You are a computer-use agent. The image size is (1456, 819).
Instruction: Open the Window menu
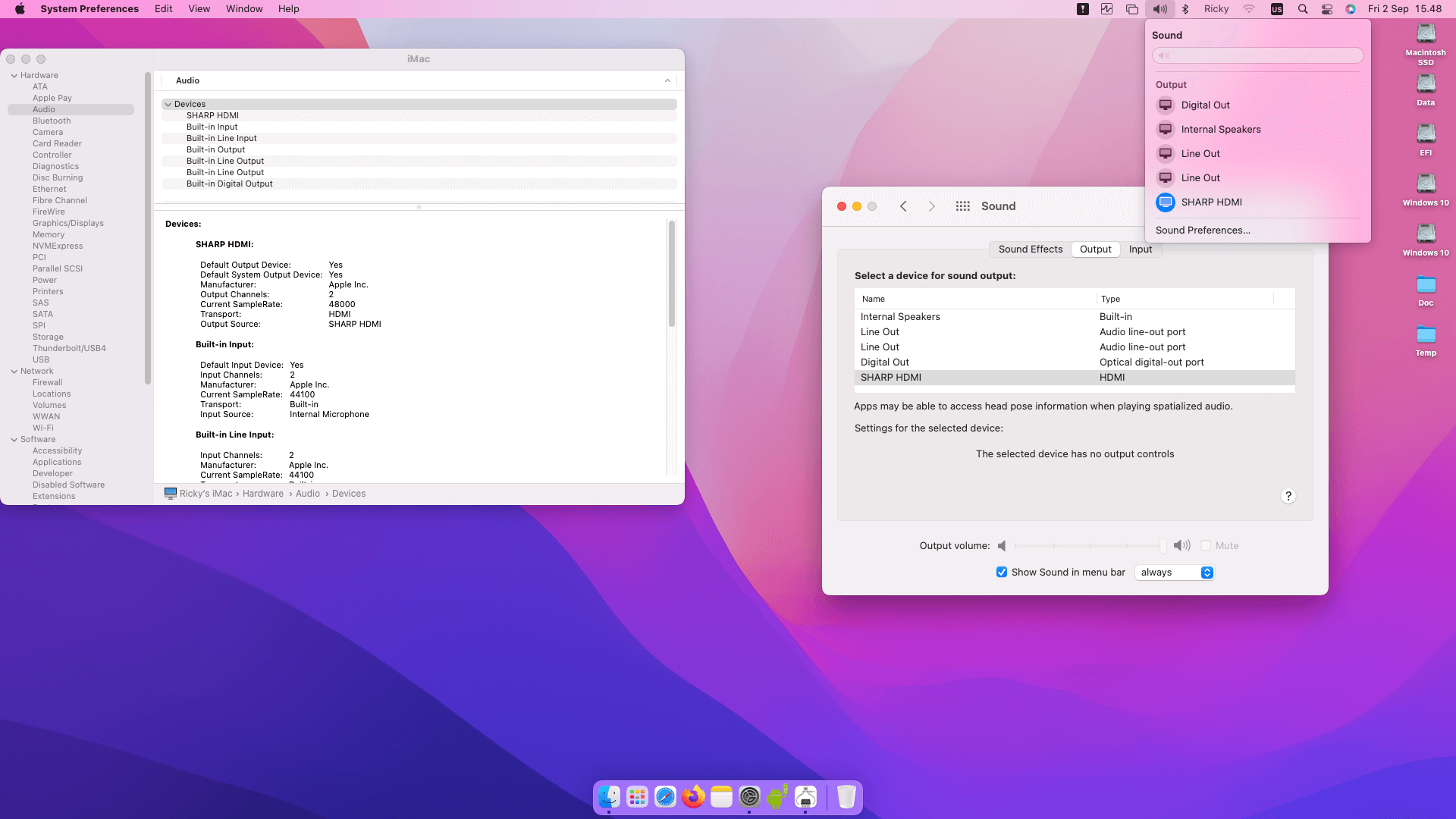click(243, 8)
